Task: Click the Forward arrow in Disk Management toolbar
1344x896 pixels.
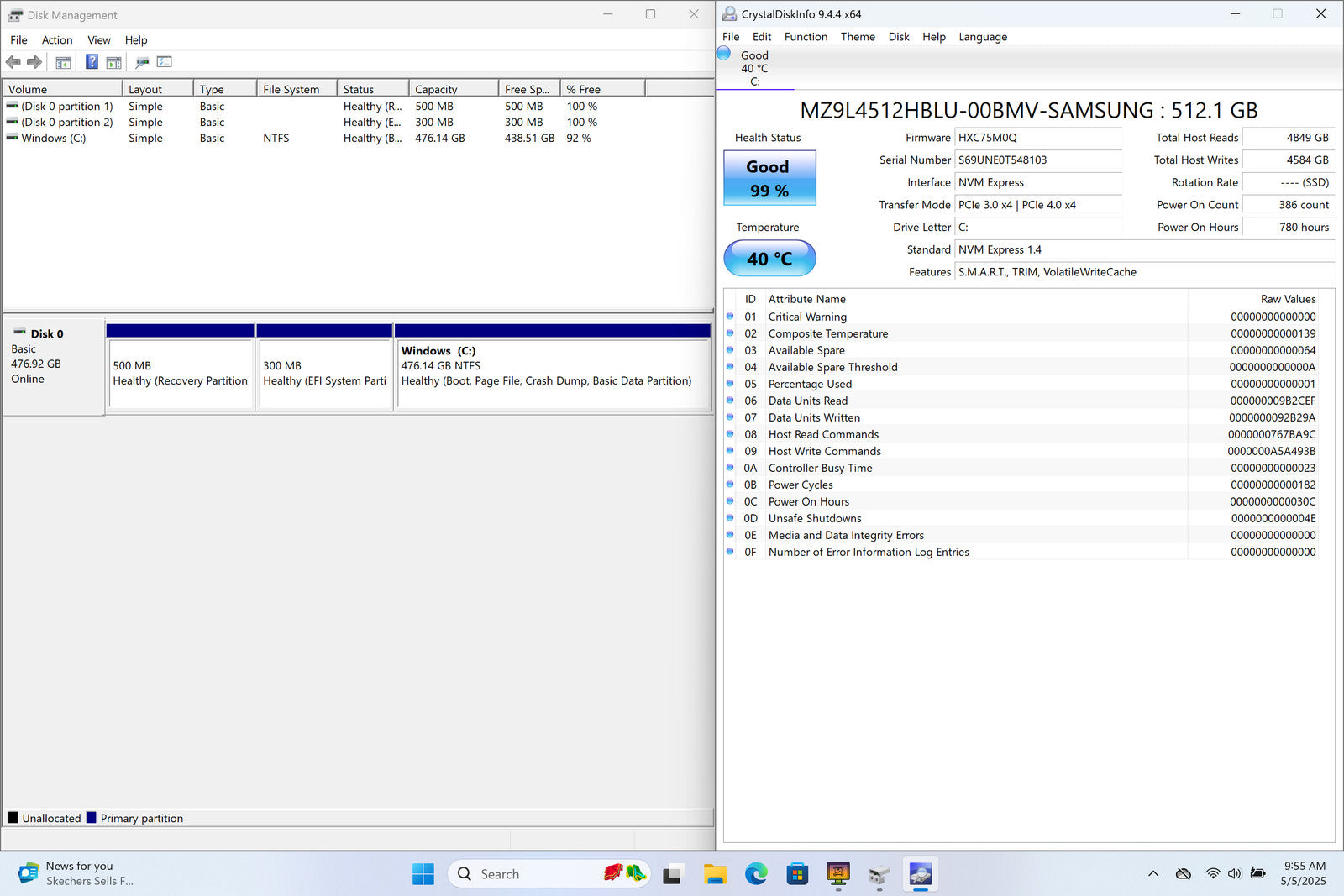Action: [x=34, y=62]
